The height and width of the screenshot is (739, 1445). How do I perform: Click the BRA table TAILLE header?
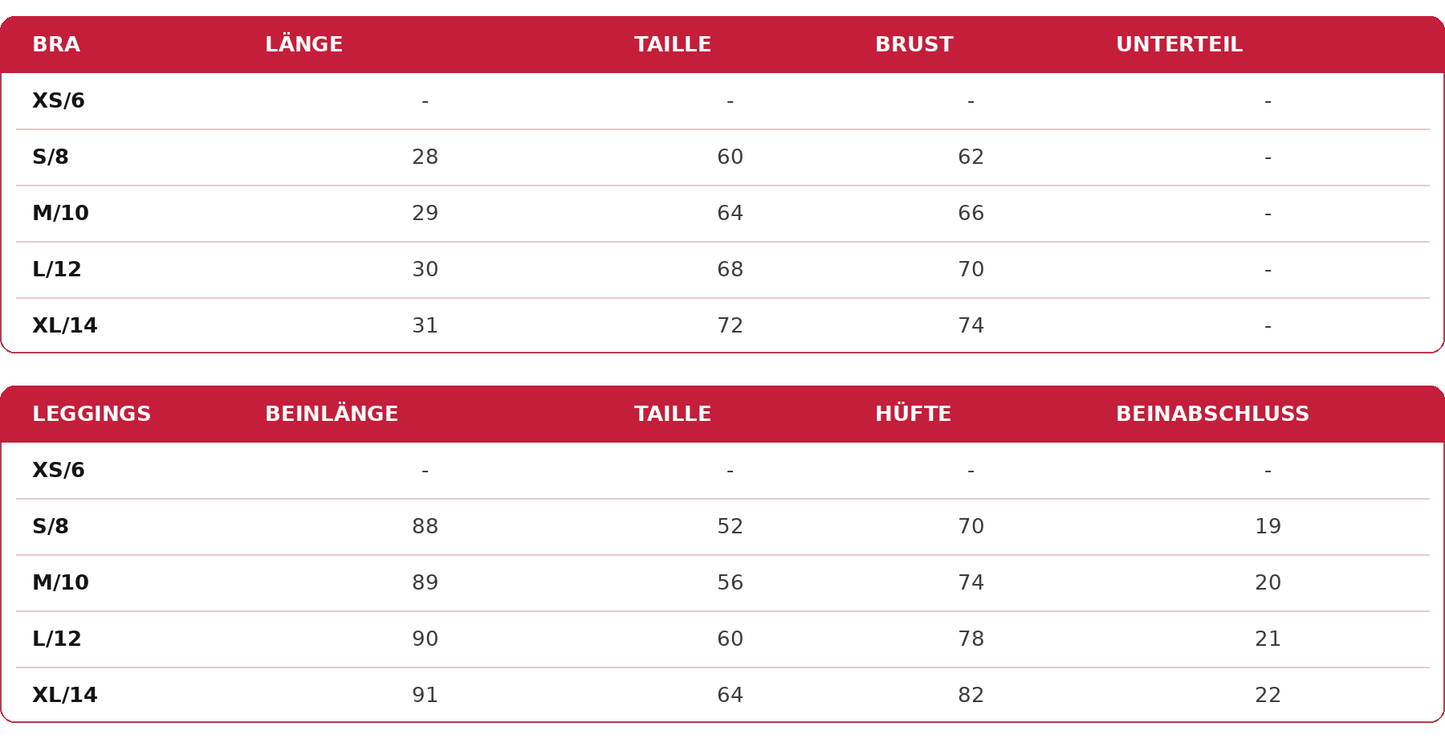click(x=673, y=45)
